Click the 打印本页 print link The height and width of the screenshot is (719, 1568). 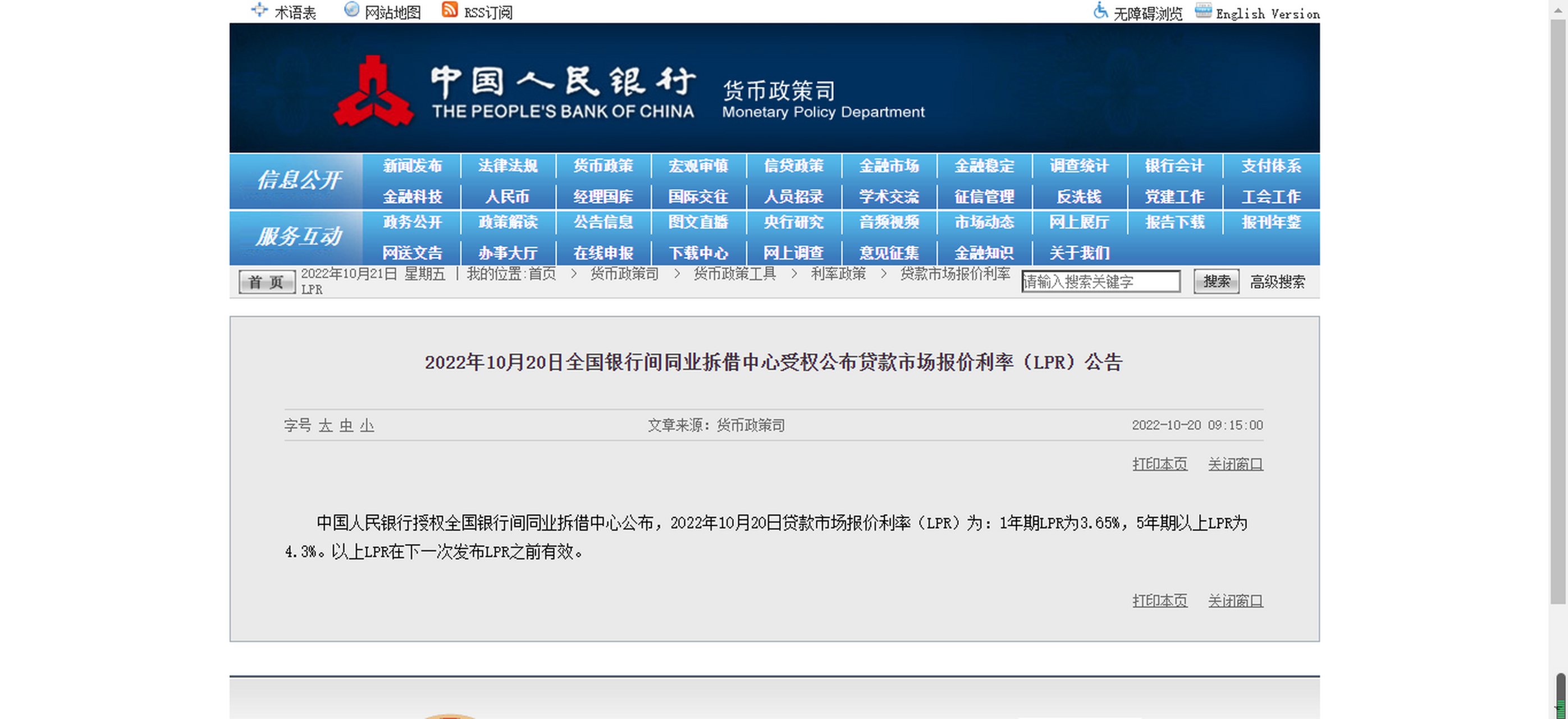(1159, 464)
